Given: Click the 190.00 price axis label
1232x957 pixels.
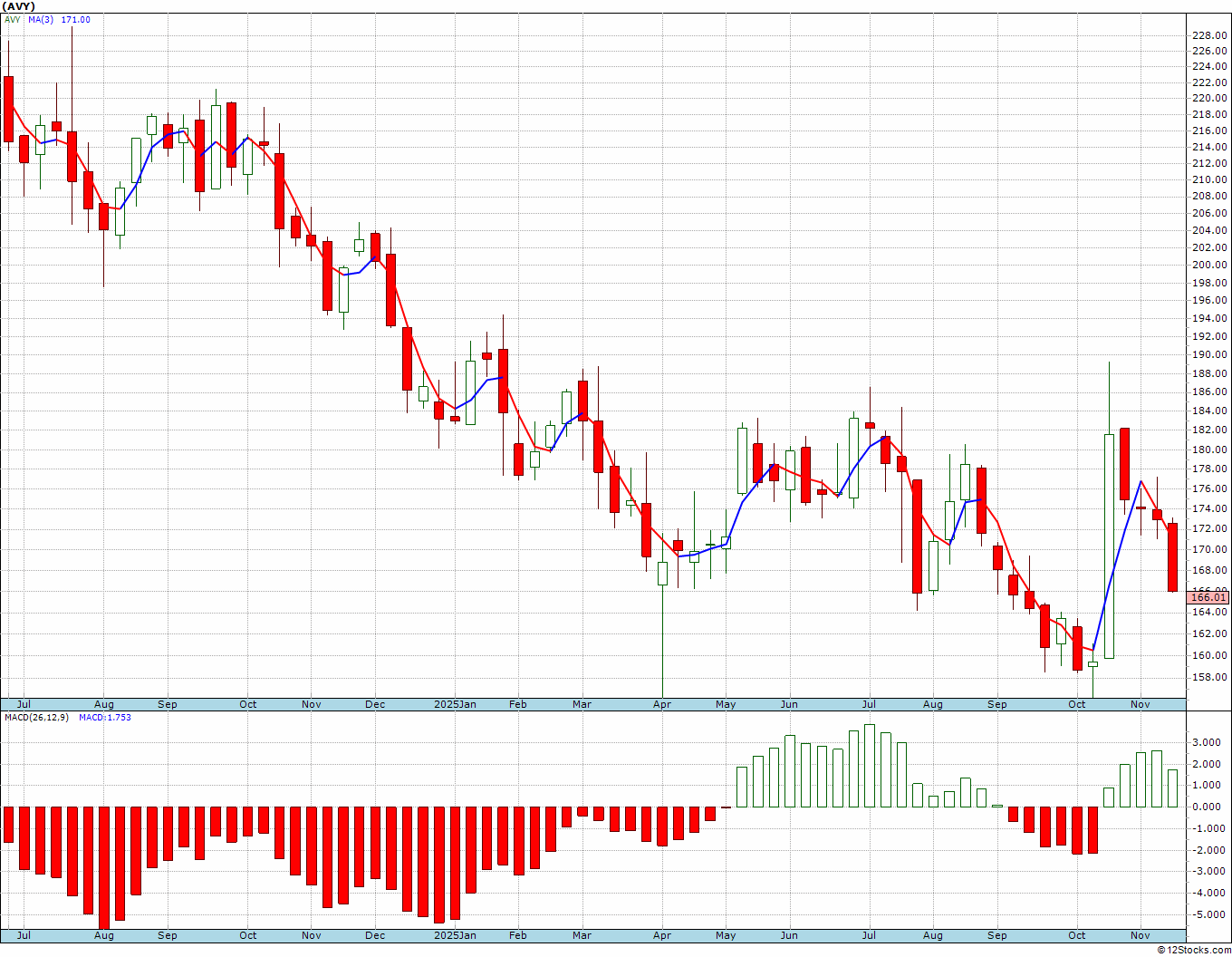Looking at the screenshot, I should (1209, 354).
